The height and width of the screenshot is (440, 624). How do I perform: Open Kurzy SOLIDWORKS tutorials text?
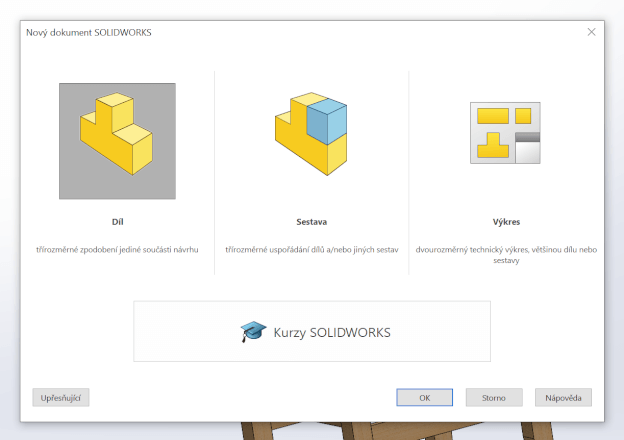332,333
